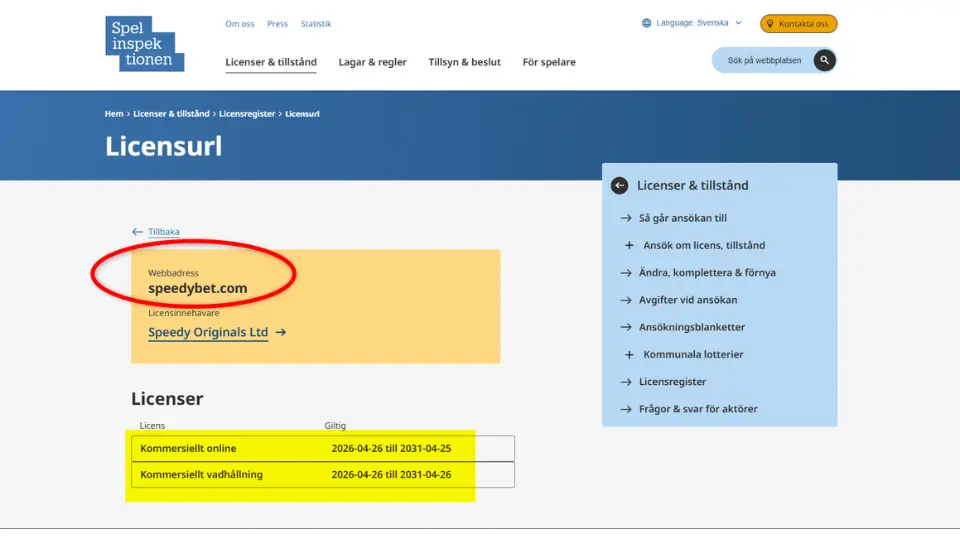Image resolution: width=960 pixels, height=540 pixels.
Task: Open Ansök om licens, tillstånd sidebar link
Action: click(704, 246)
